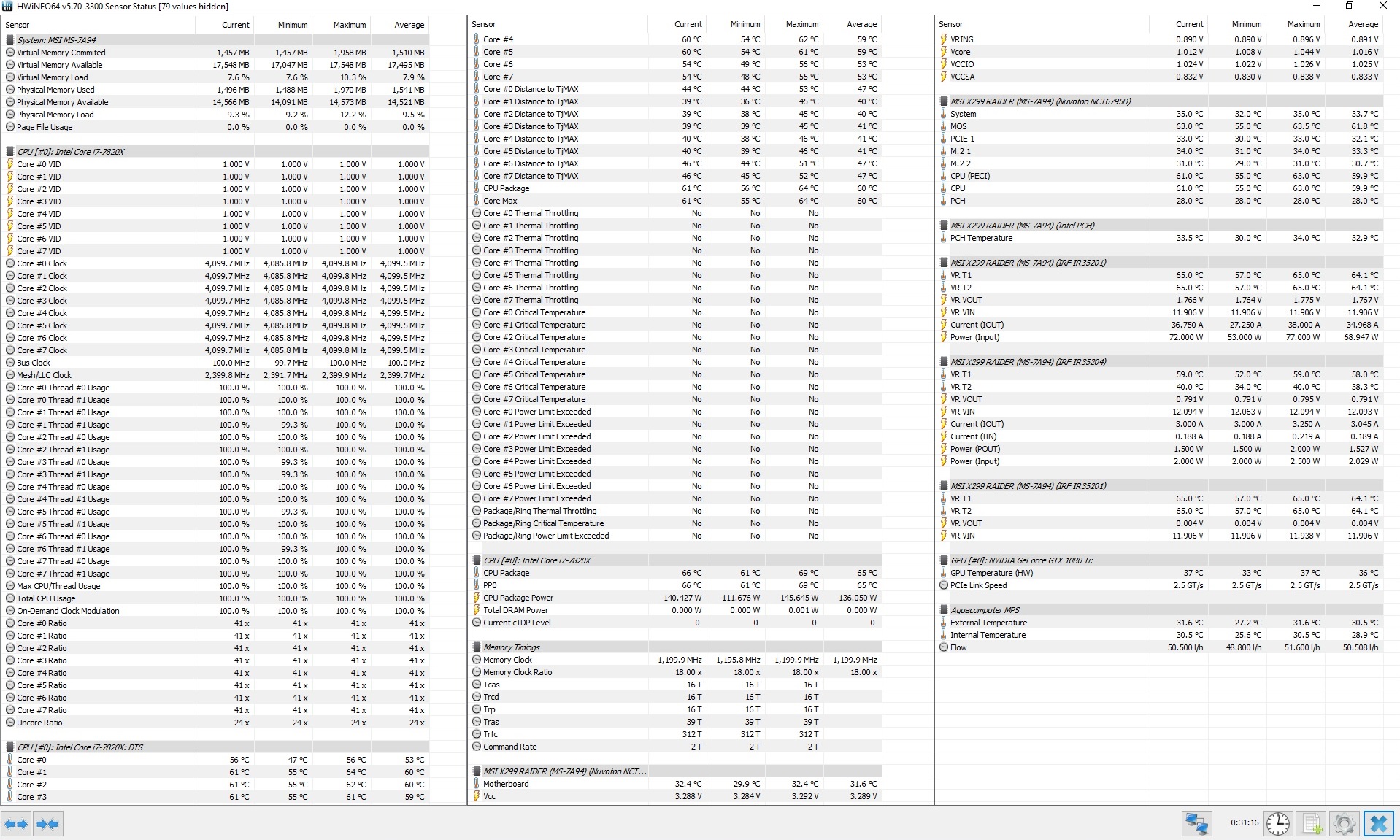Image resolution: width=1400 pixels, height=840 pixels.
Task: Select the Core Max row
Action: (676, 201)
